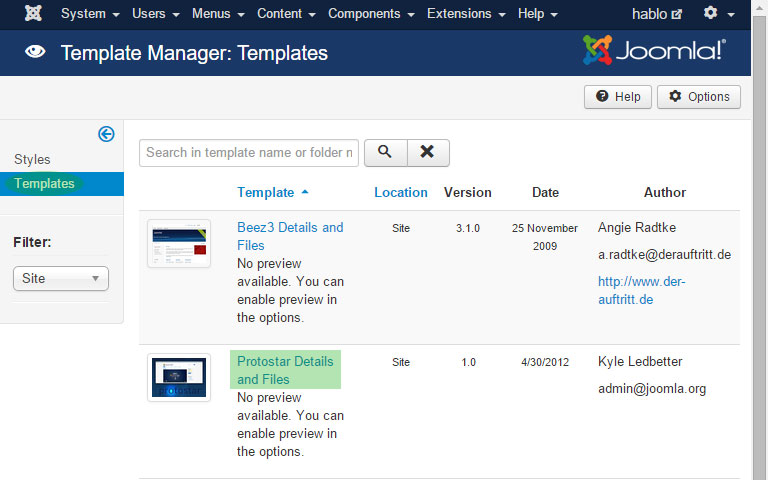Sort by the Location column header
Screen dimensions: 768x480
click(401, 192)
